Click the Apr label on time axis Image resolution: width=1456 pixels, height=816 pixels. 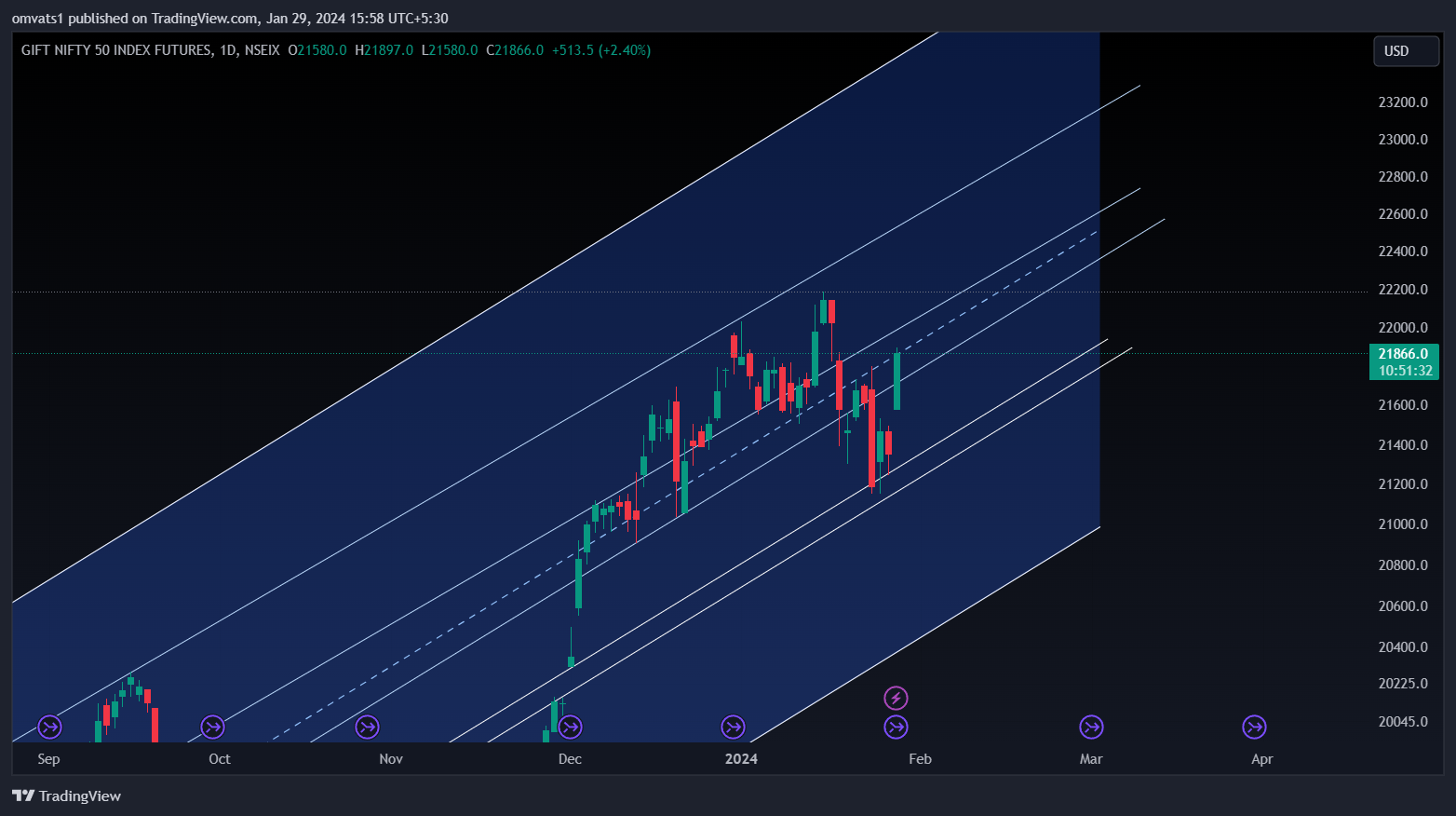(x=1261, y=759)
